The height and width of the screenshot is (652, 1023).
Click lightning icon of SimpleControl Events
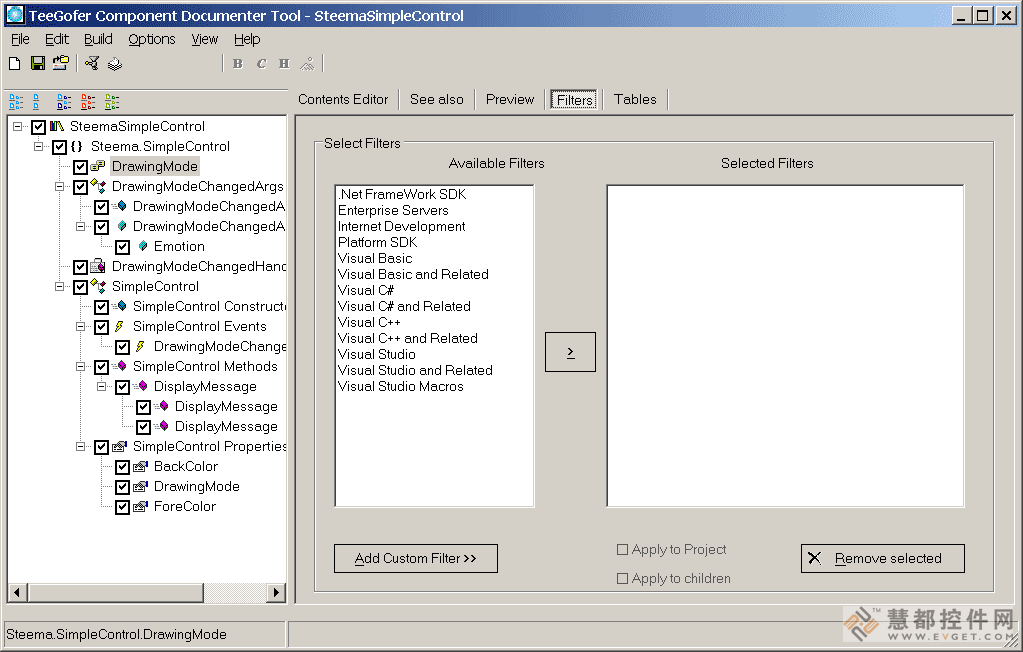[119, 326]
